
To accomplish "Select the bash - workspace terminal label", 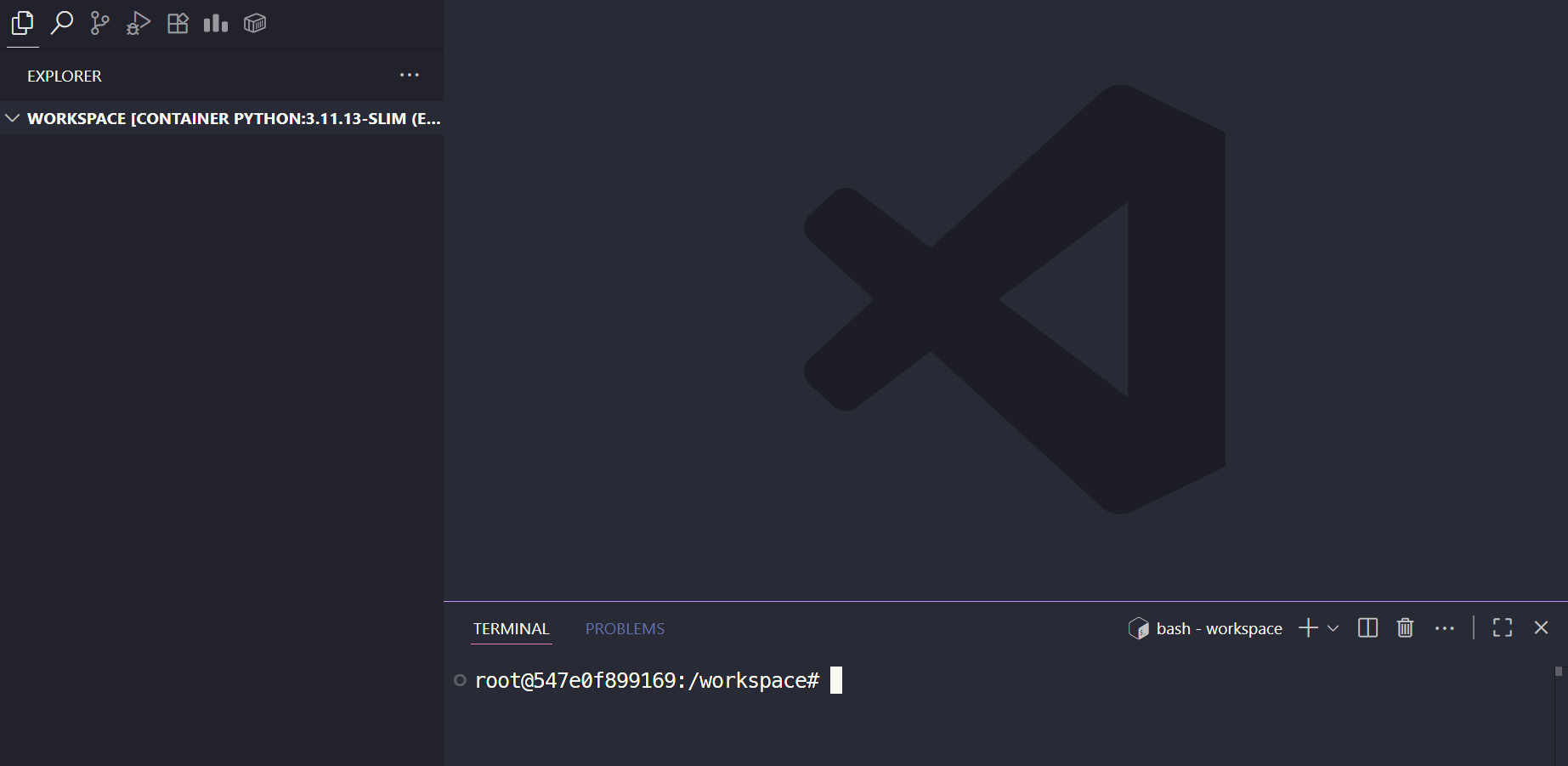I will point(1219,628).
